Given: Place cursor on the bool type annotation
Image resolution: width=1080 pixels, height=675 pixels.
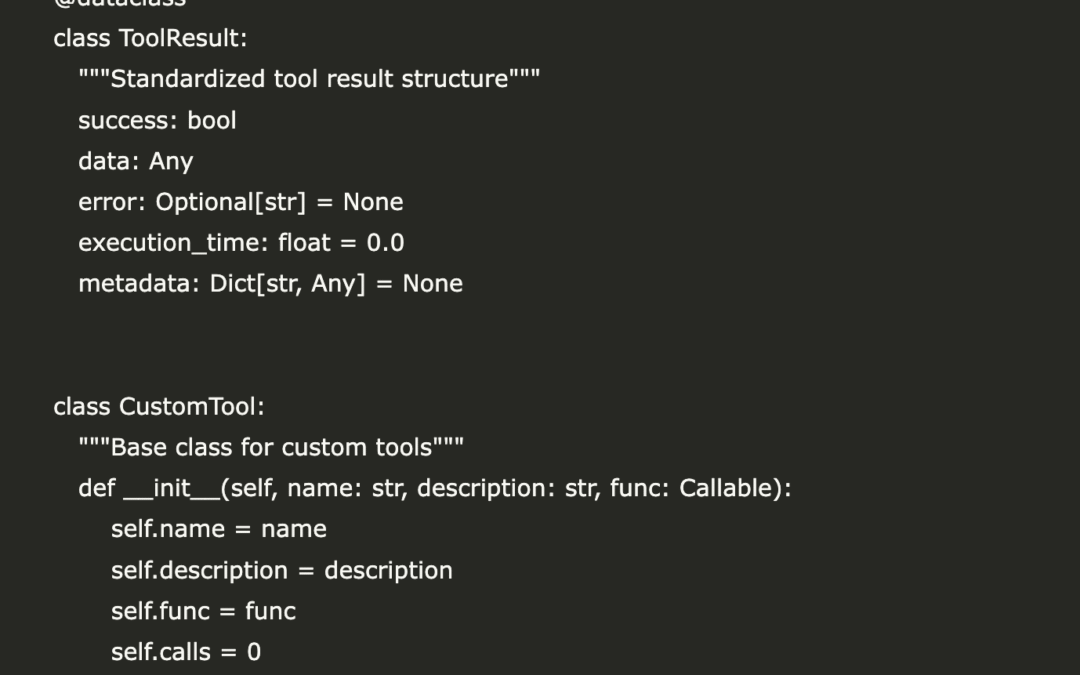Looking at the screenshot, I should pos(212,120).
